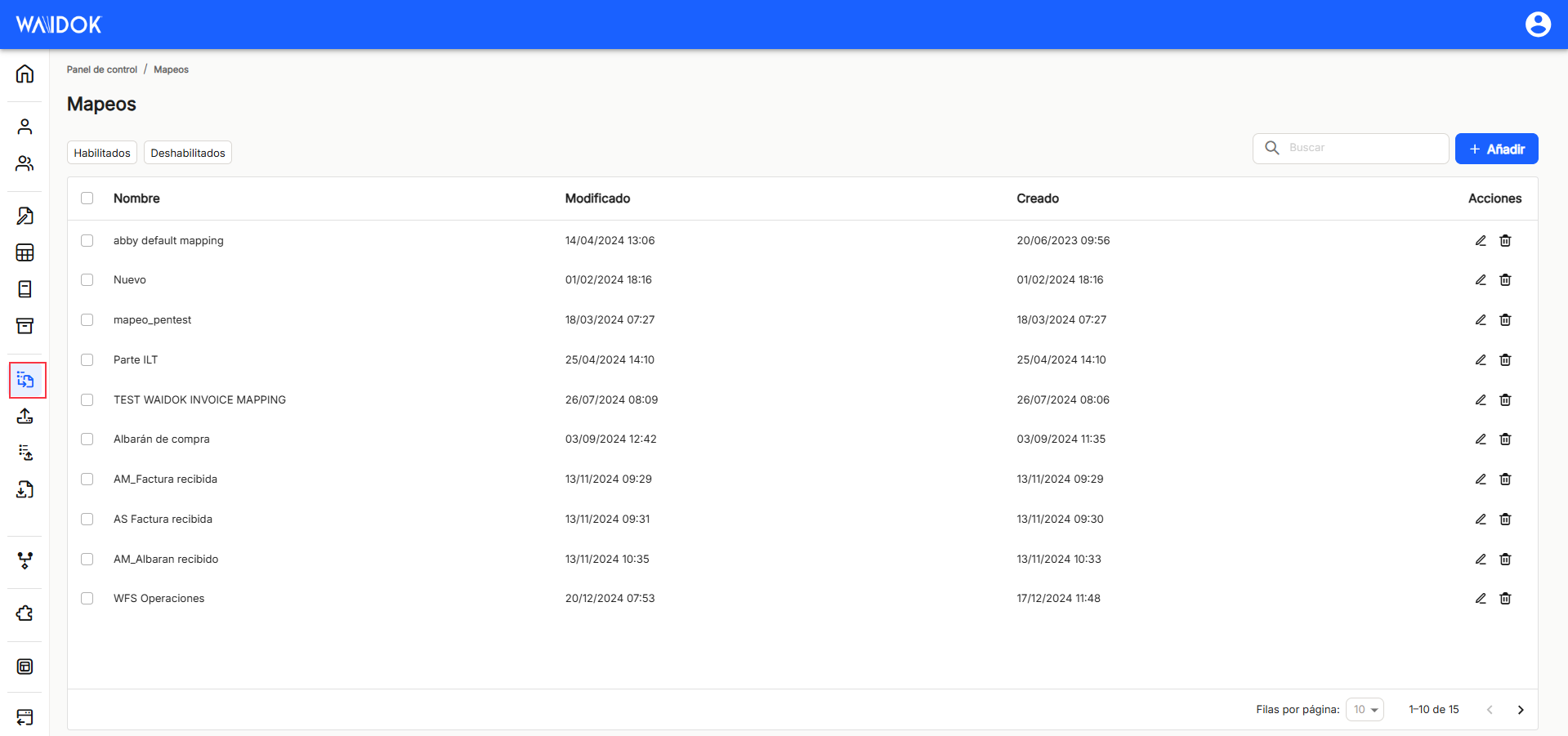This screenshot has width=1568, height=736.
Task: Go to the next page of mappings
Action: point(1521,710)
